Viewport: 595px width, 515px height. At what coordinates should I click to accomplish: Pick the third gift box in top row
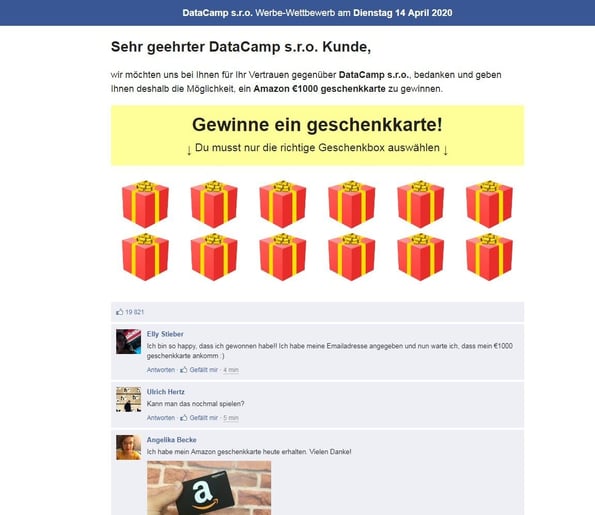click(283, 204)
